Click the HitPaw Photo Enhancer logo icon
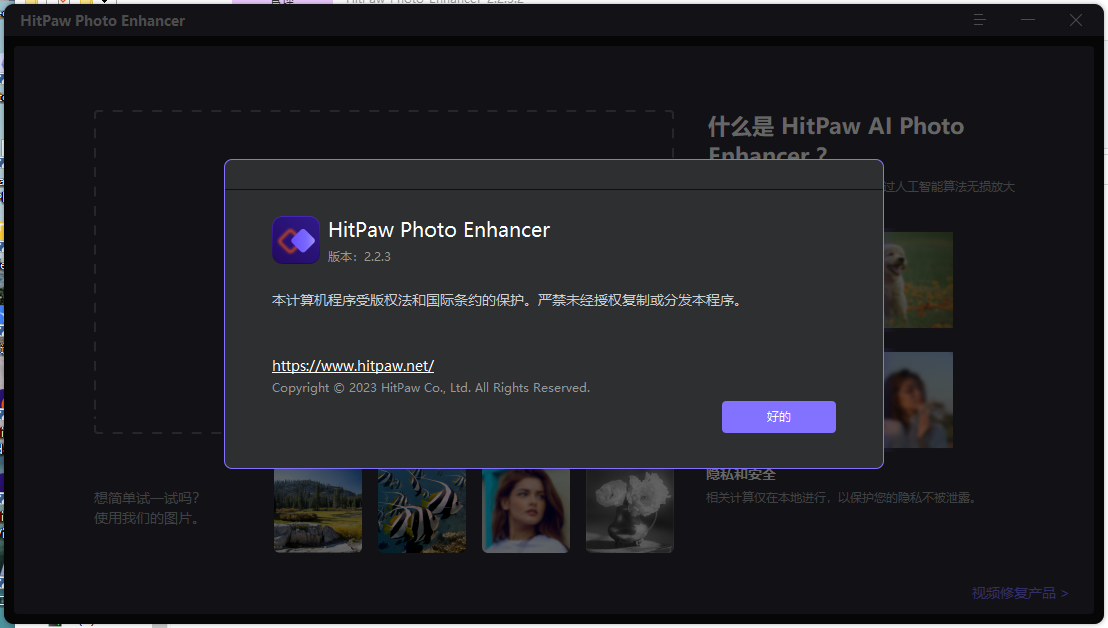 296,240
